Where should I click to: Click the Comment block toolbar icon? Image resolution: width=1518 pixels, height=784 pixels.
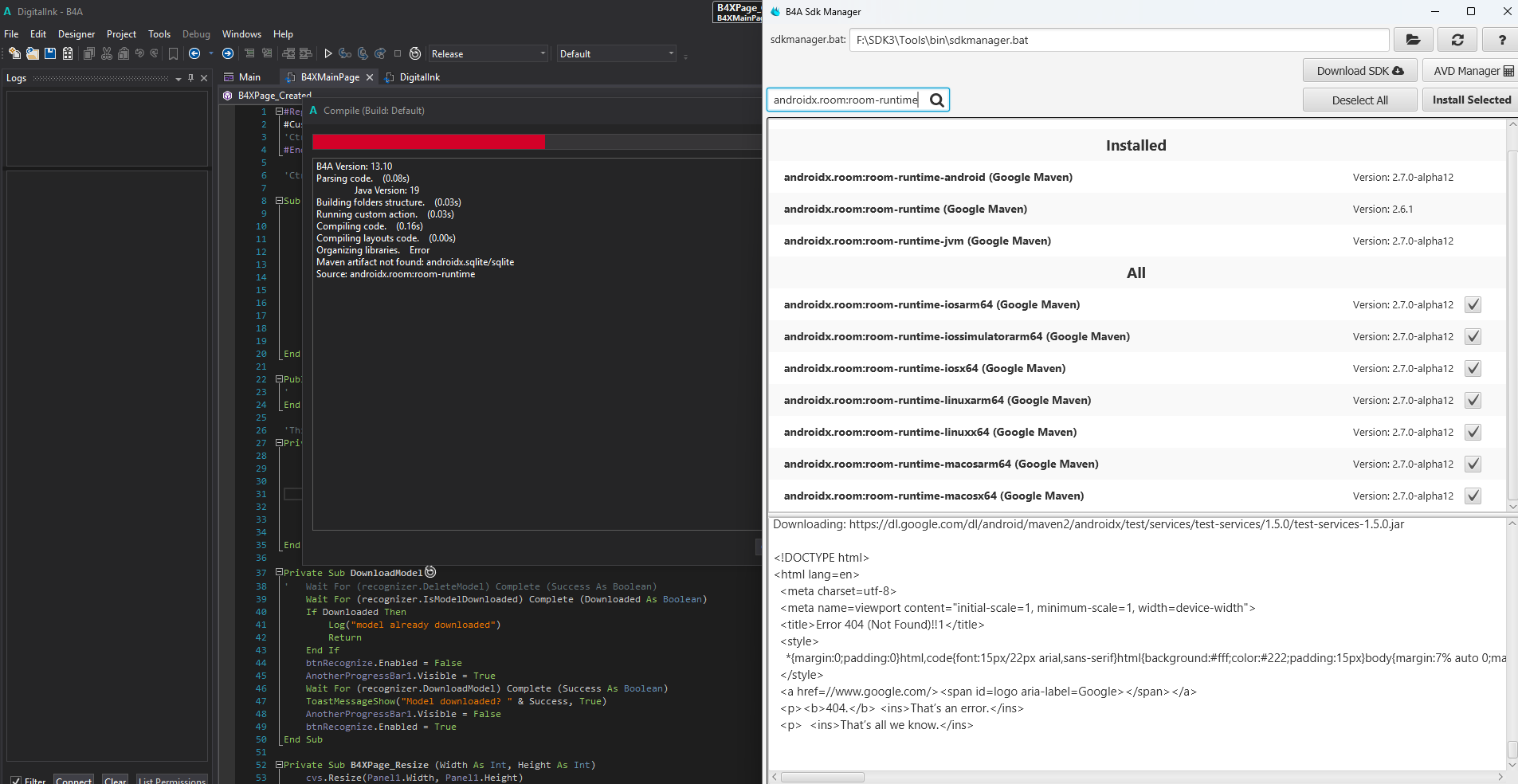coord(249,53)
